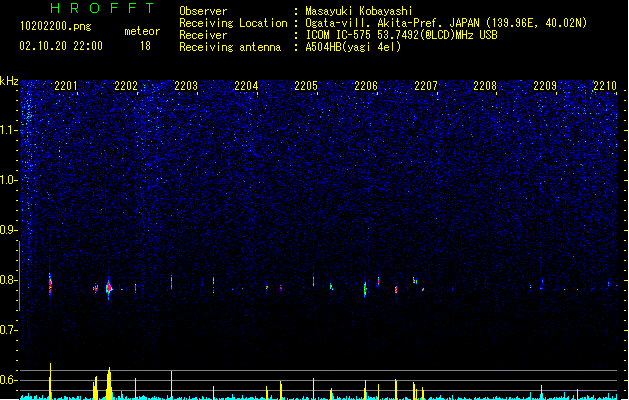Select the meteor count value 18
This screenshot has width=629, height=400.
(x=145, y=46)
